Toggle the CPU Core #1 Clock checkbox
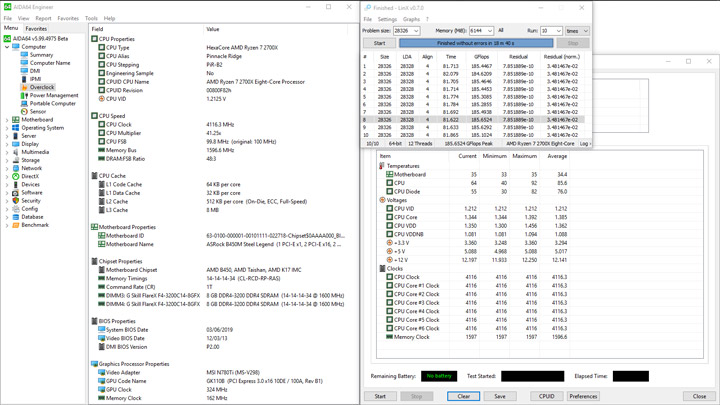Viewport: 720px width, 405px height. click(x=389, y=286)
